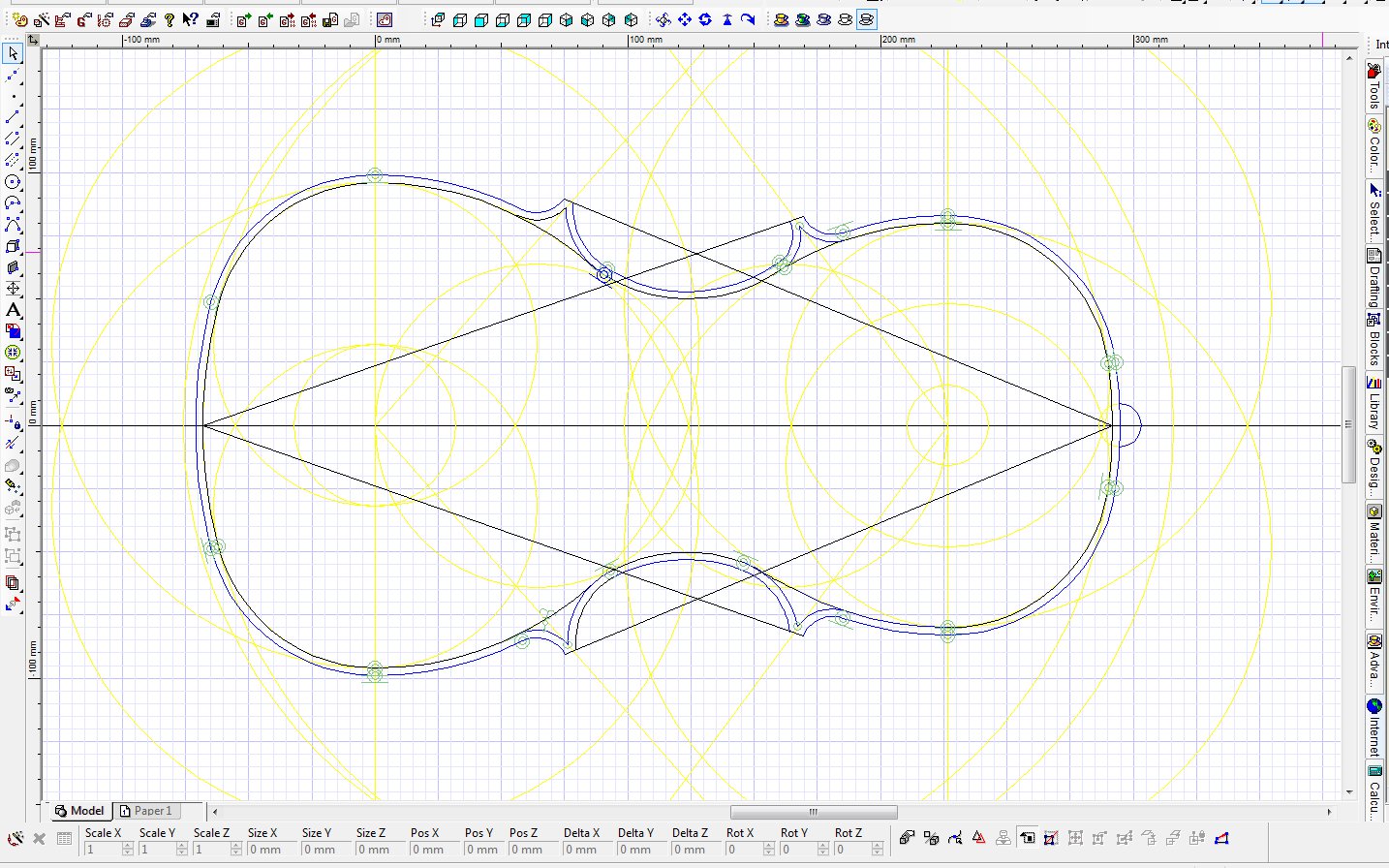Click the Pos X input field
This screenshot has height=868, width=1389.
(x=435, y=850)
